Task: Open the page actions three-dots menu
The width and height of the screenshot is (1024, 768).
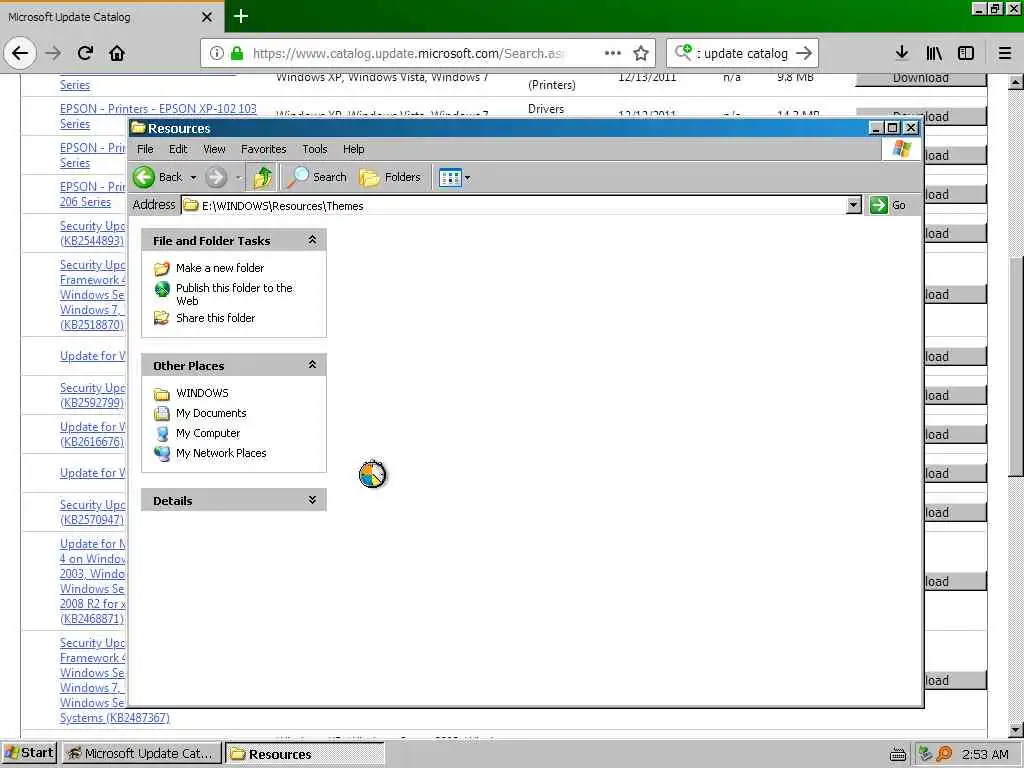Action: tap(613, 53)
